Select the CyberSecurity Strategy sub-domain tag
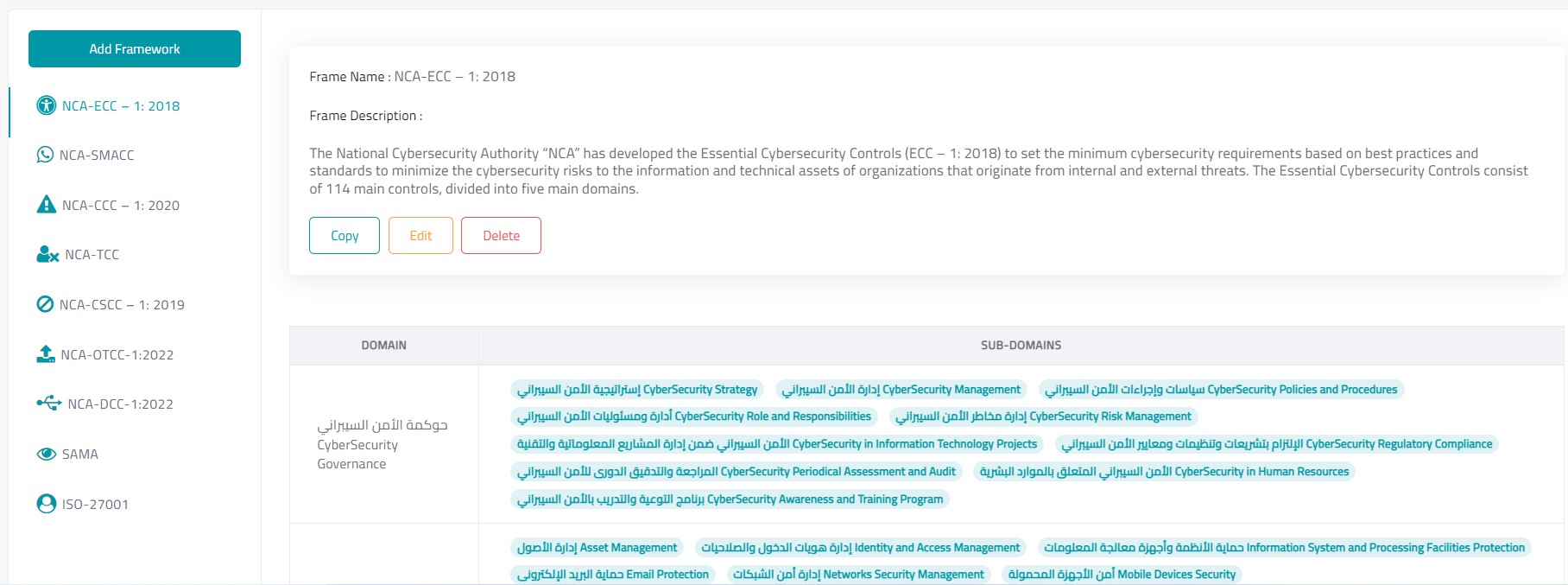This screenshot has height=585, width=1568. [637, 390]
